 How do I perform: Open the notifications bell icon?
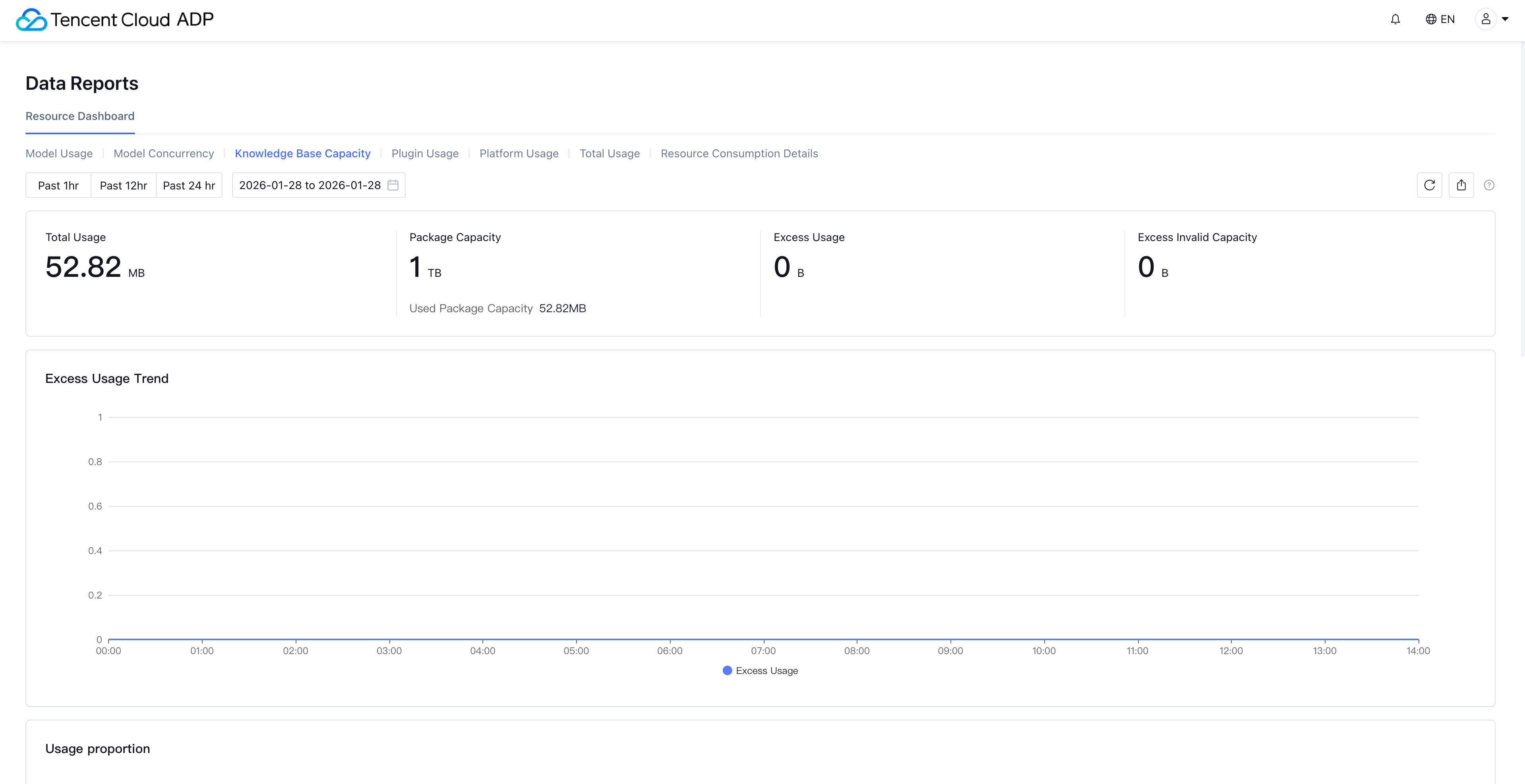(1395, 19)
